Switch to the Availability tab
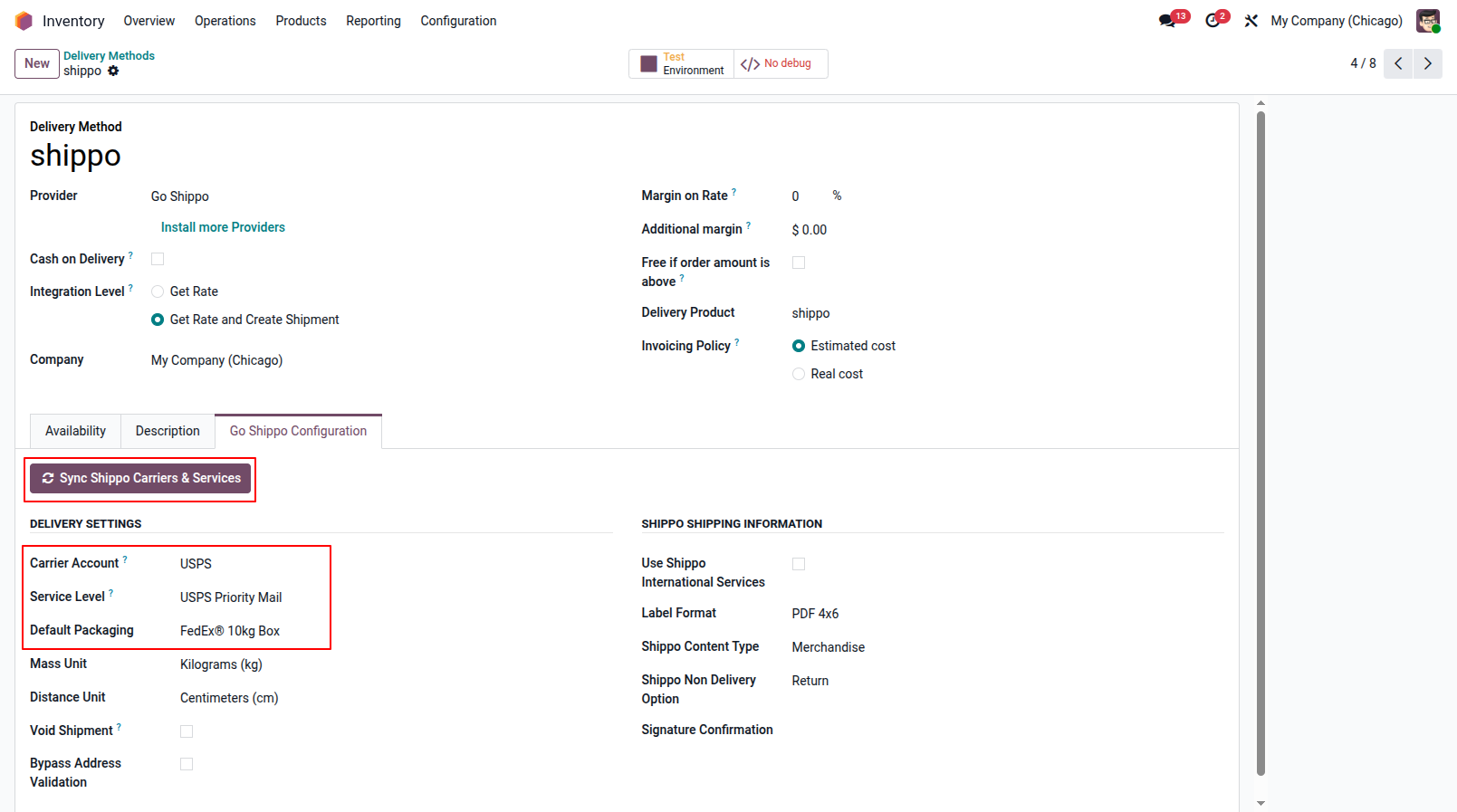Image resolution: width=1457 pixels, height=812 pixels. pos(76,431)
